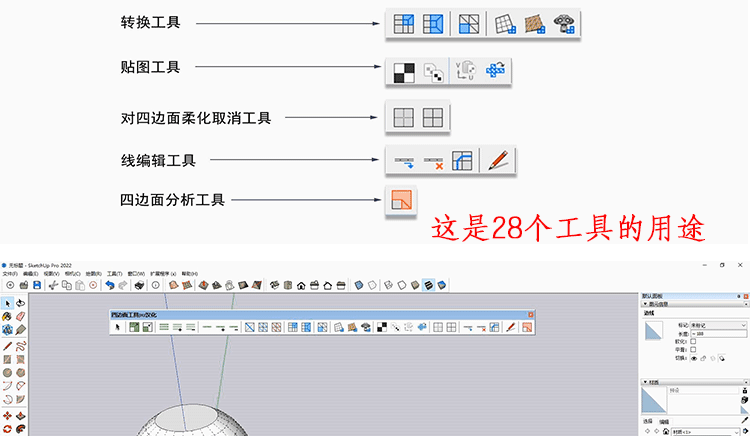Click the Save icon in SketchUp toolbar
The width and height of the screenshot is (750, 436).
pos(37,285)
